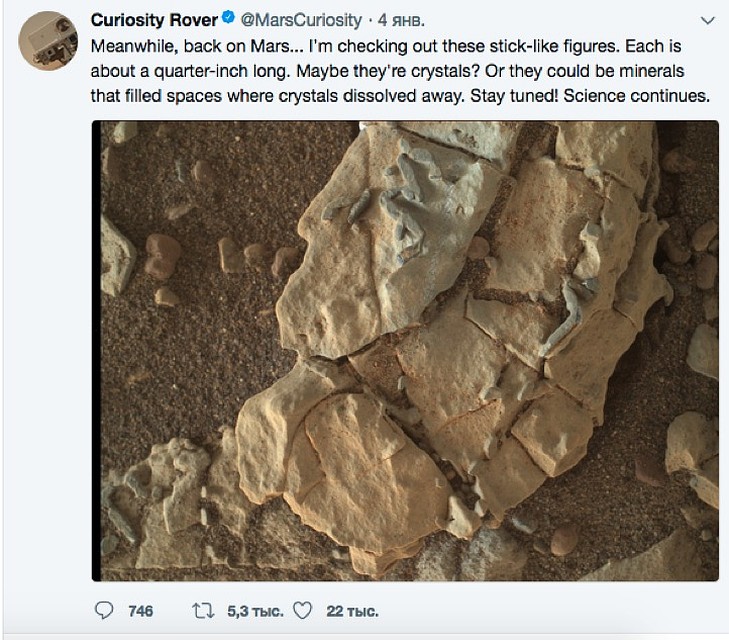Select the tweet text about crystals
The height and width of the screenshot is (640, 729).
coord(400,71)
